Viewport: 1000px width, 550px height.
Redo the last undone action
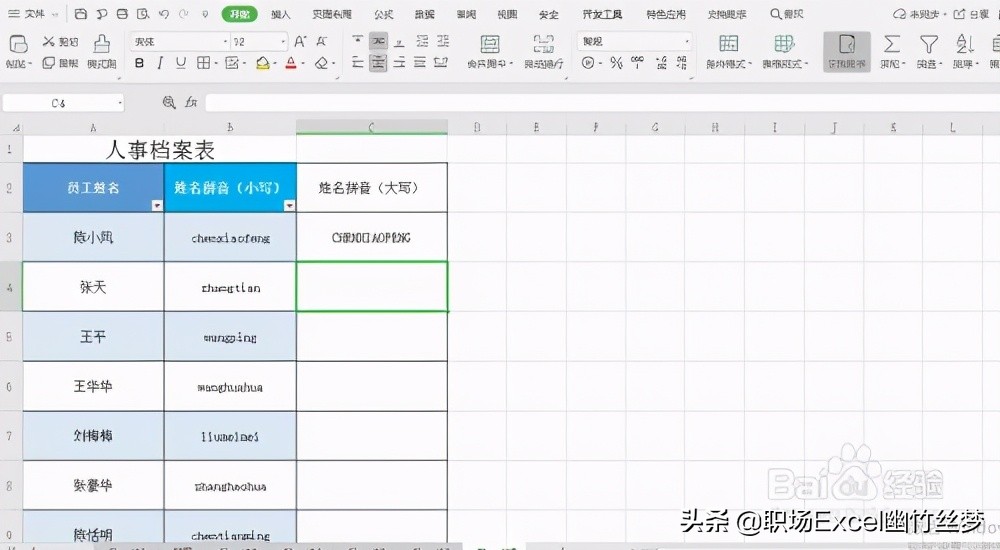point(184,13)
